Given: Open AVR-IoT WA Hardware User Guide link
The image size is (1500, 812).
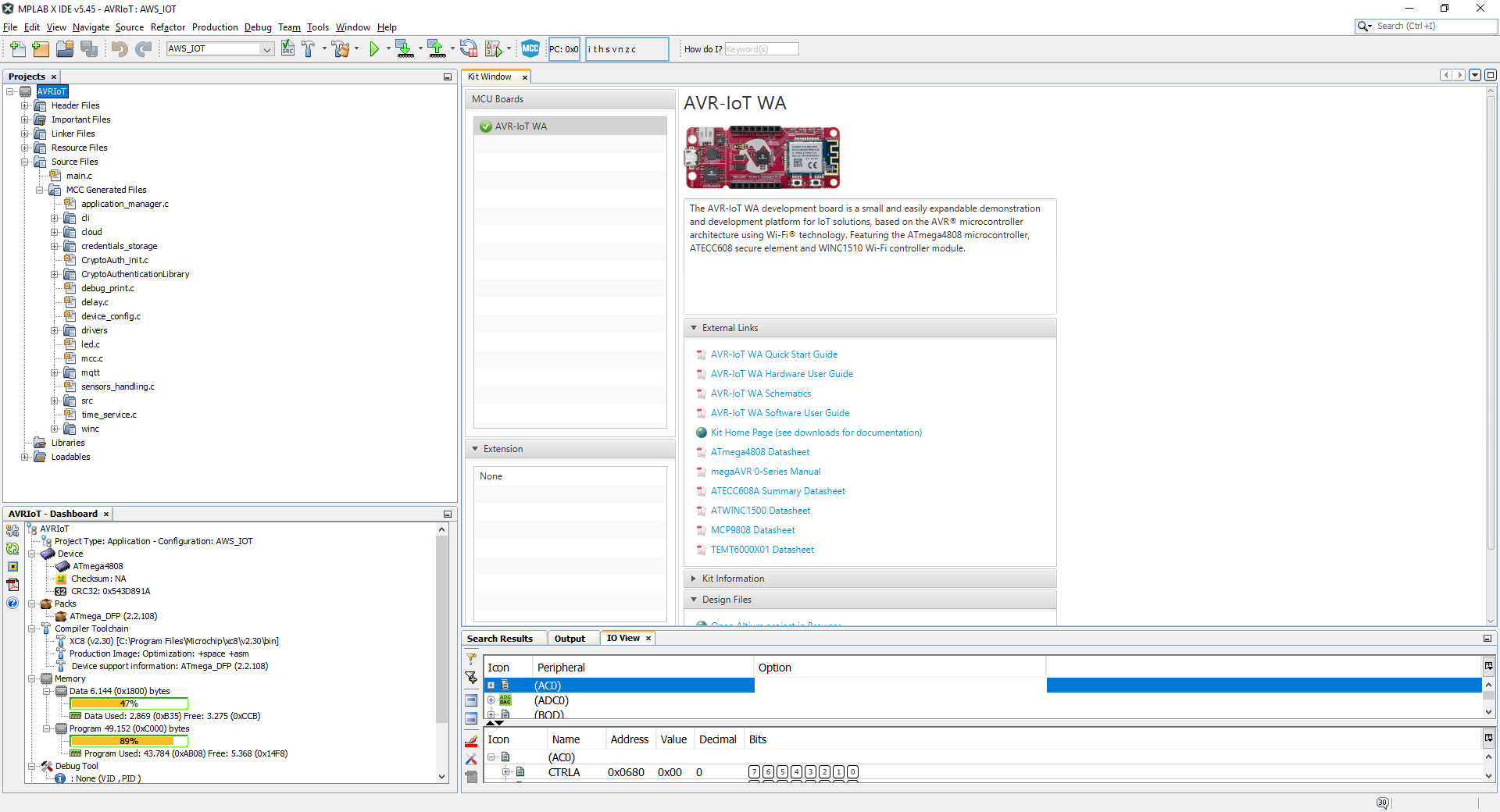Looking at the screenshot, I should 781,374.
